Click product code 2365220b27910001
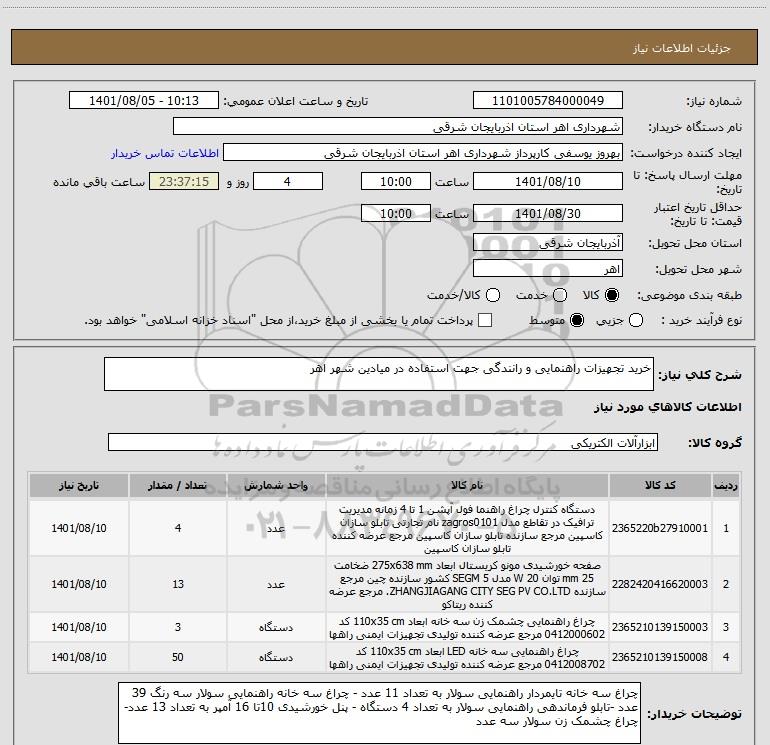The width and height of the screenshot is (770, 745). (660, 528)
